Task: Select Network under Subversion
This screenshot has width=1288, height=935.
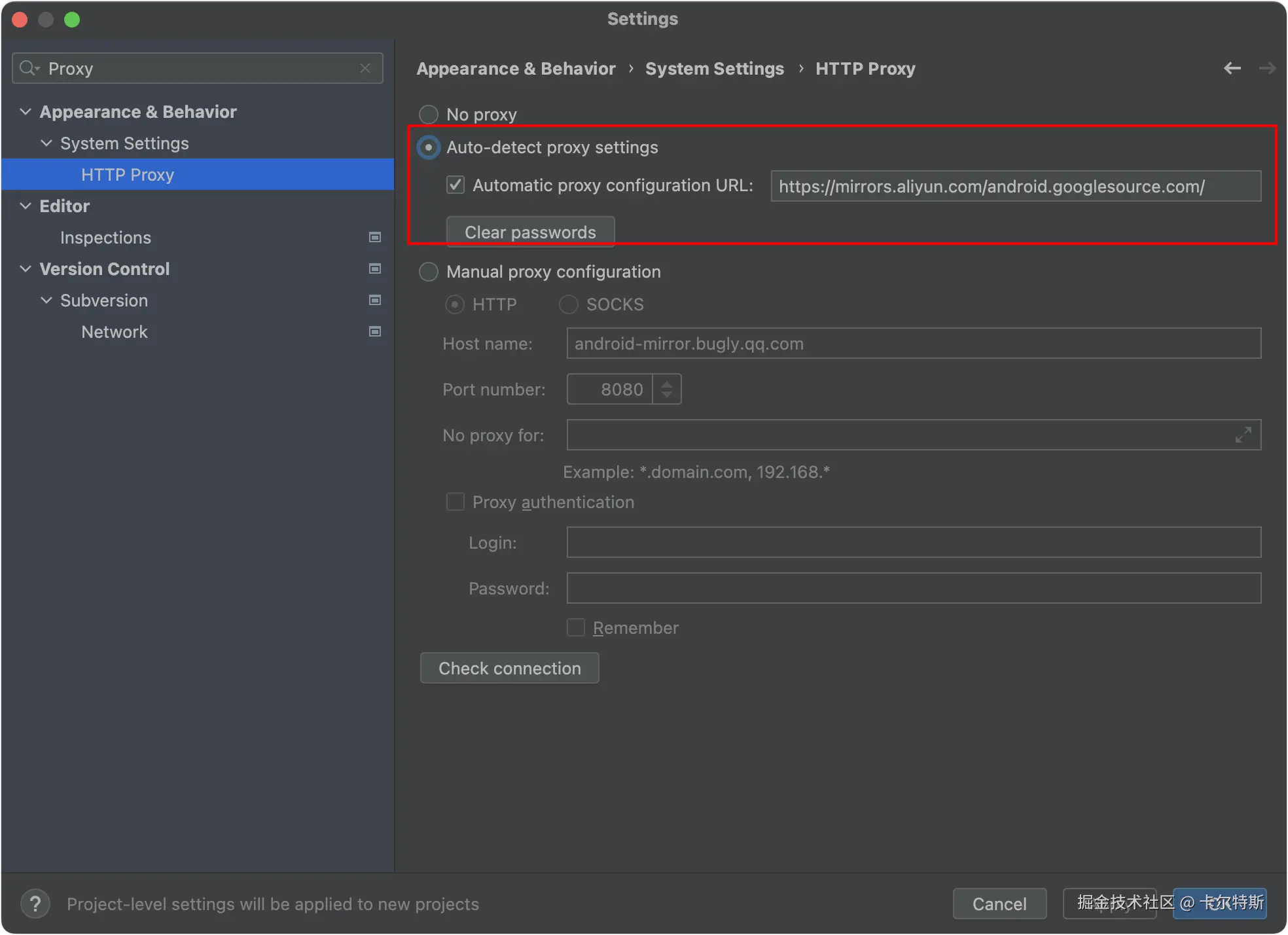Action: click(x=115, y=332)
